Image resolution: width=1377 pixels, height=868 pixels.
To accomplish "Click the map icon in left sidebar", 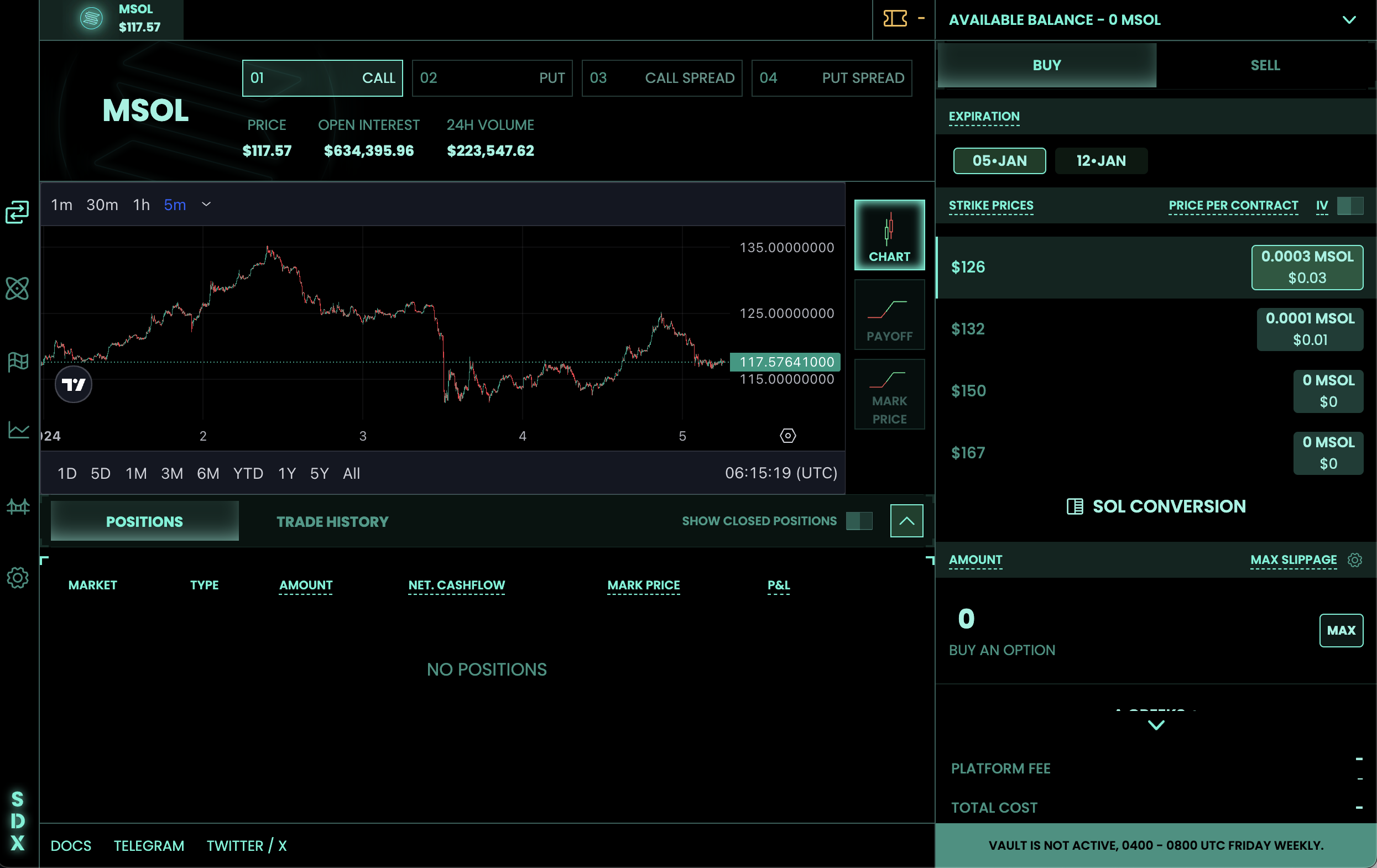I will [x=18, y=362].
